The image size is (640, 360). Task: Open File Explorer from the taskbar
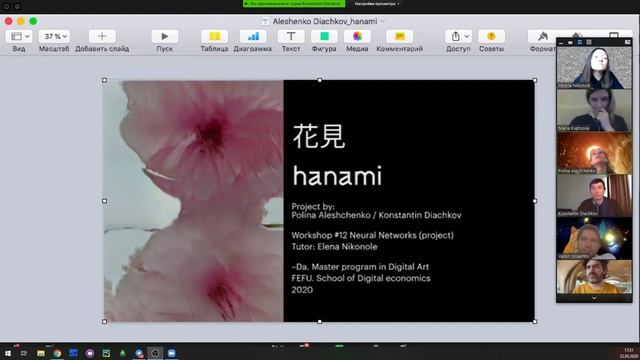click(41, 353)
